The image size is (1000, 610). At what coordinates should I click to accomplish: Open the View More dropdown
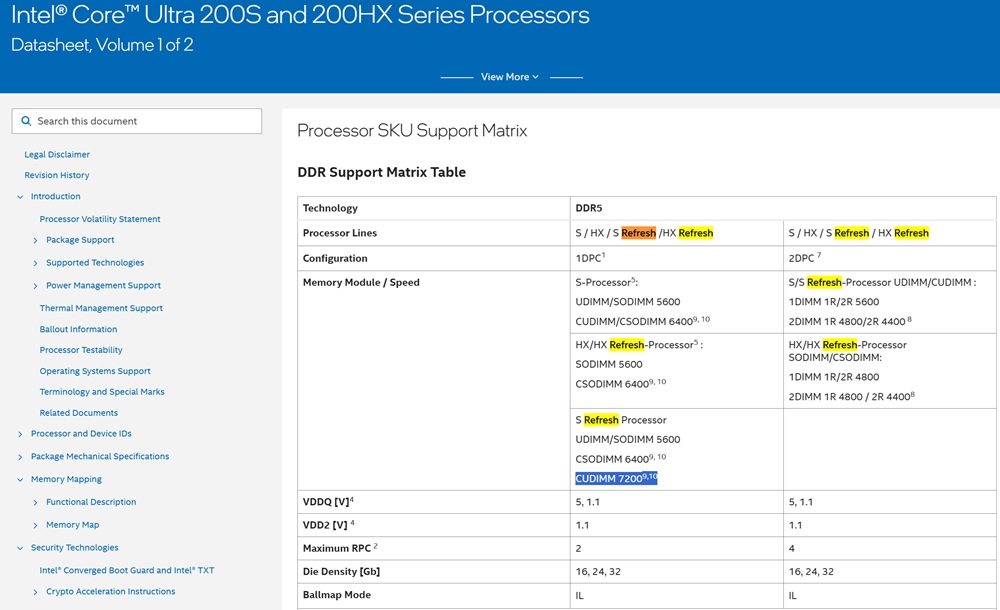[x=508, y=76]
